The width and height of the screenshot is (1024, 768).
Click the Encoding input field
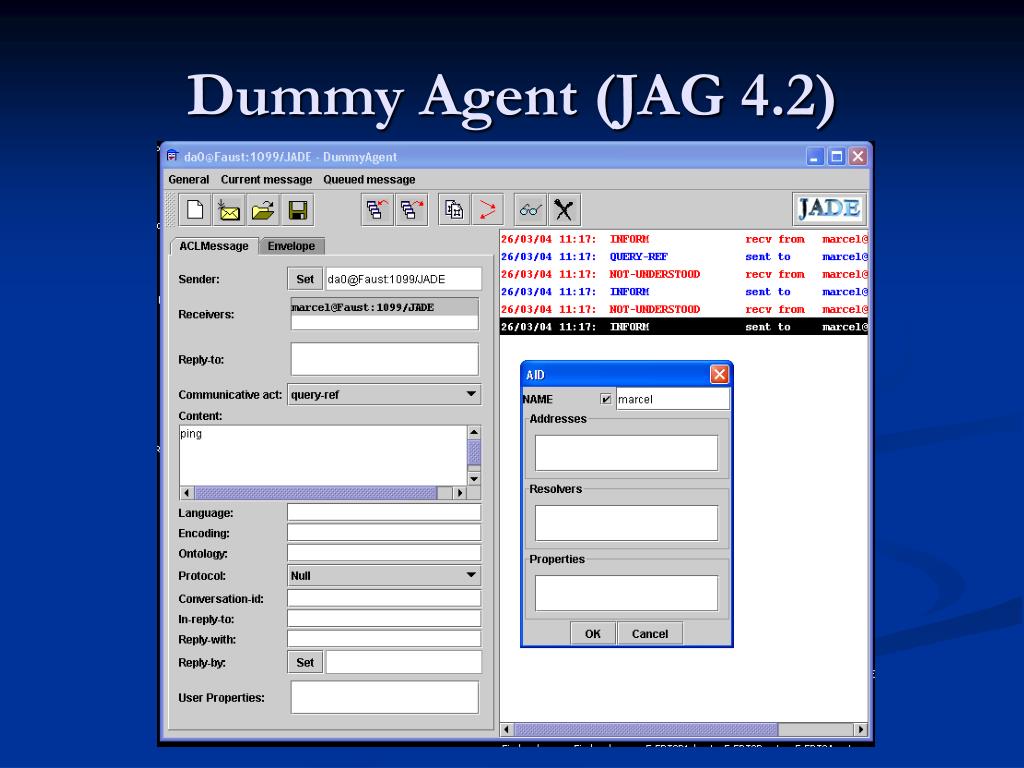(x=384, y=532)
